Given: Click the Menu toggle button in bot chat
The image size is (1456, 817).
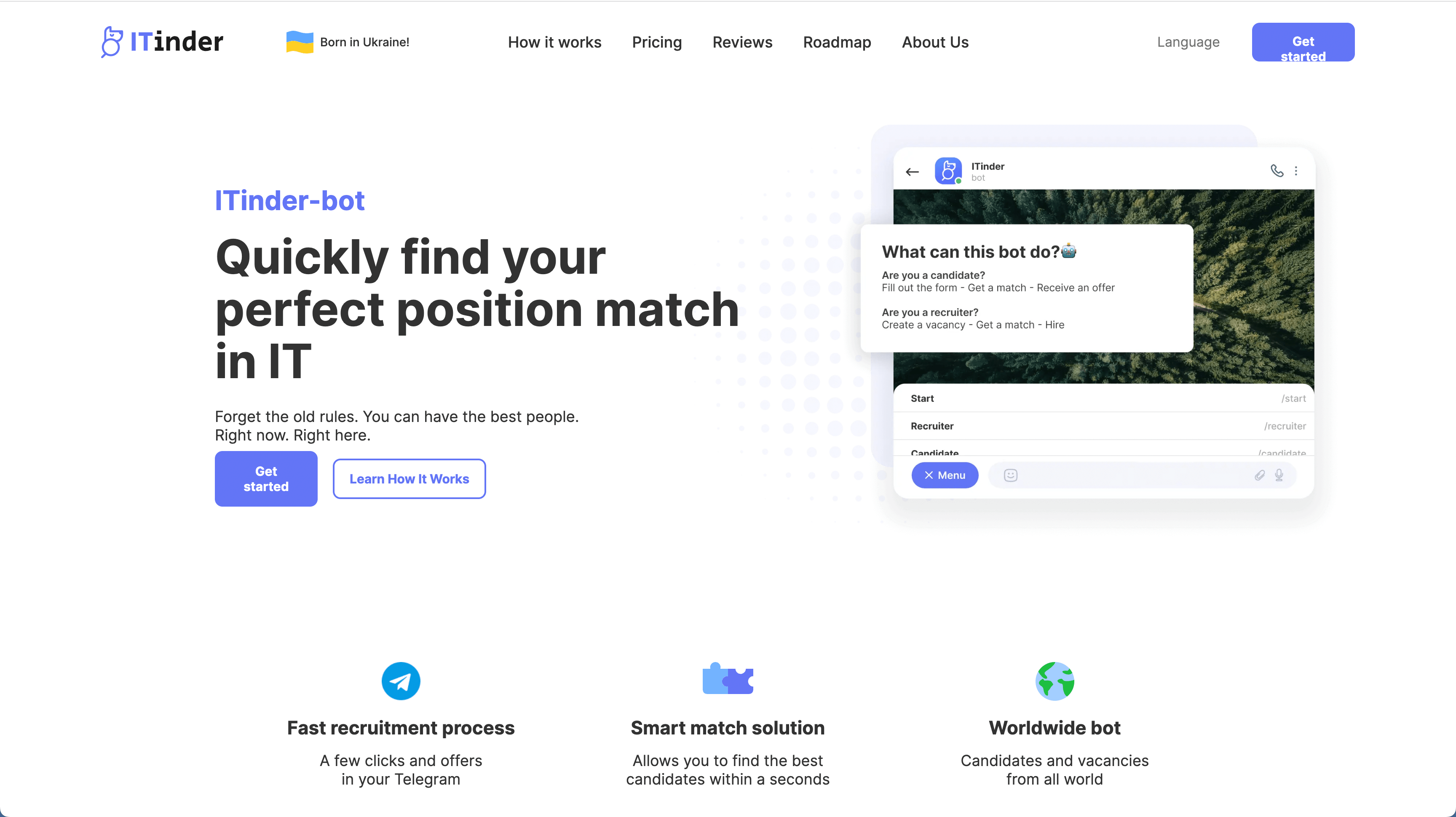Looking at the screenshot, I should click(x=945, y=475).
